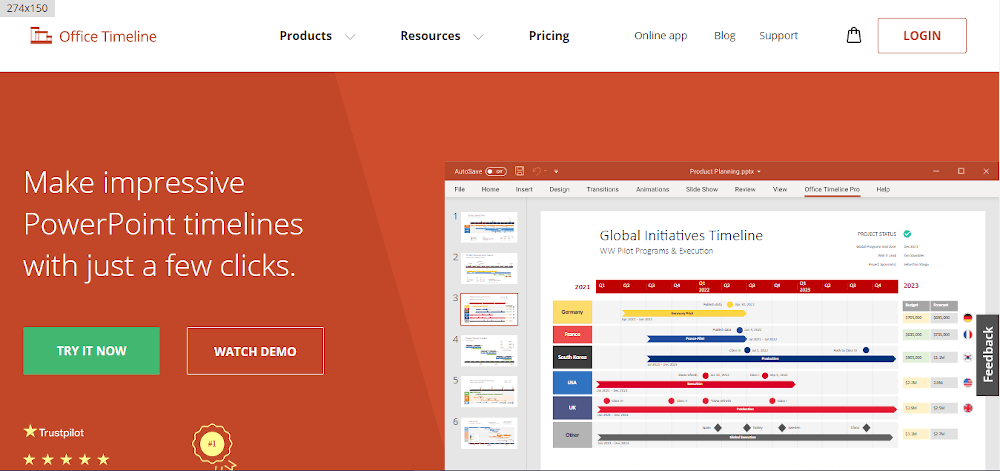Image resolution: width=1000 pixels, height=471 pixels.
Task: Click the Germany flag icon
Action: pos(967,317)
